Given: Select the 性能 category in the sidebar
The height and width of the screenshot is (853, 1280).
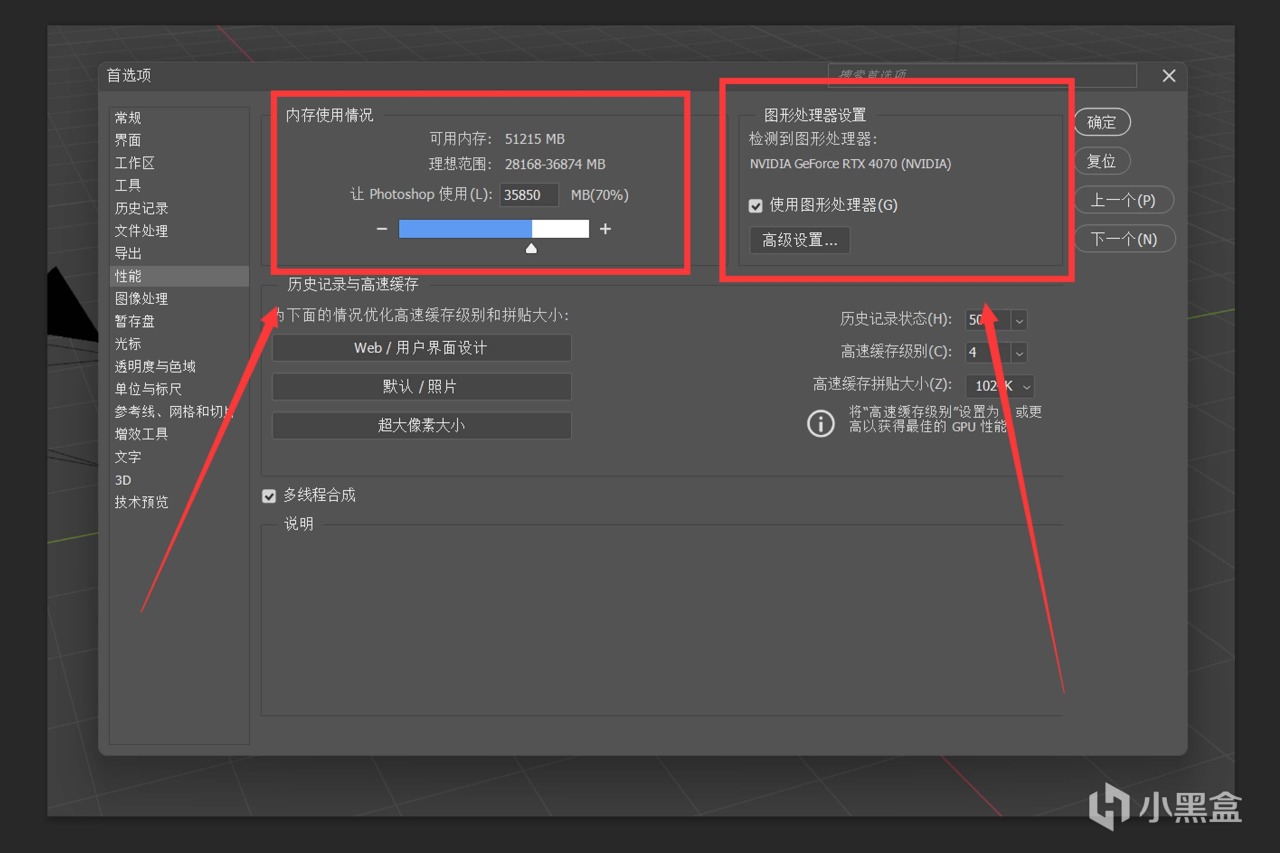Looking at the screenshot, I should click(179, 276).
